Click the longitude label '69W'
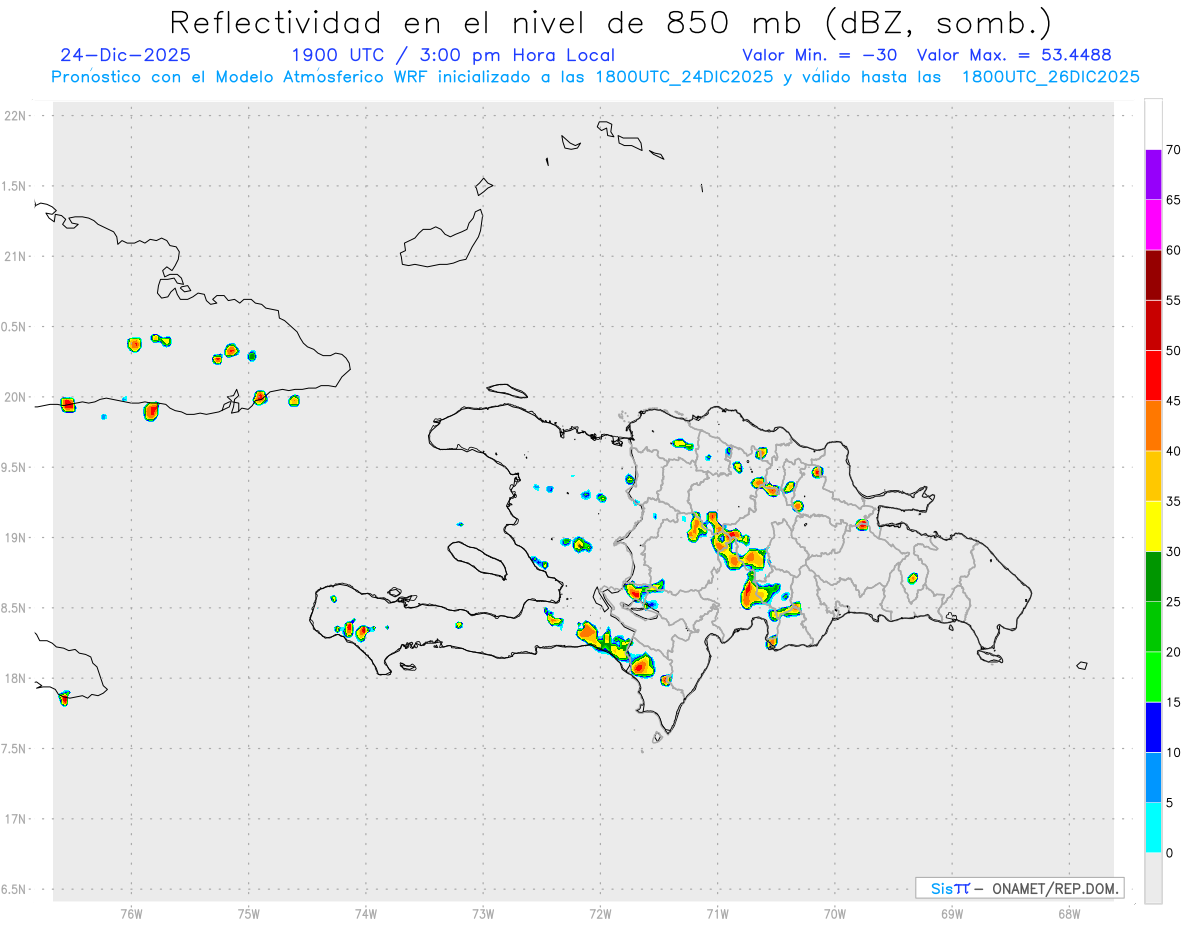Viewport: 1200px width, 927px height. [x=952, y=913]
